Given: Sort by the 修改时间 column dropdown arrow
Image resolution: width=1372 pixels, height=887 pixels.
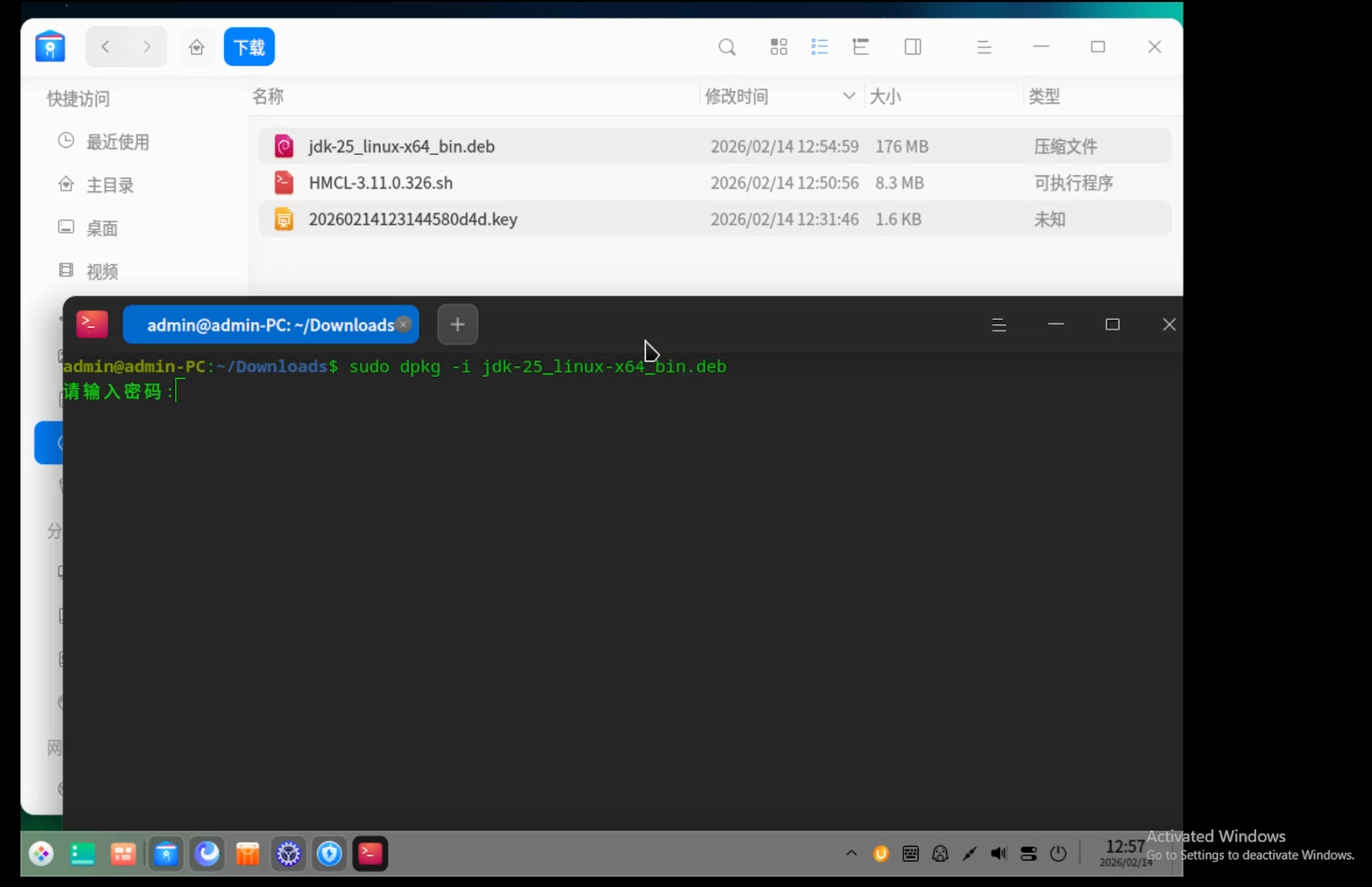Looking at the screenshot, I should [x=849, y=96].
